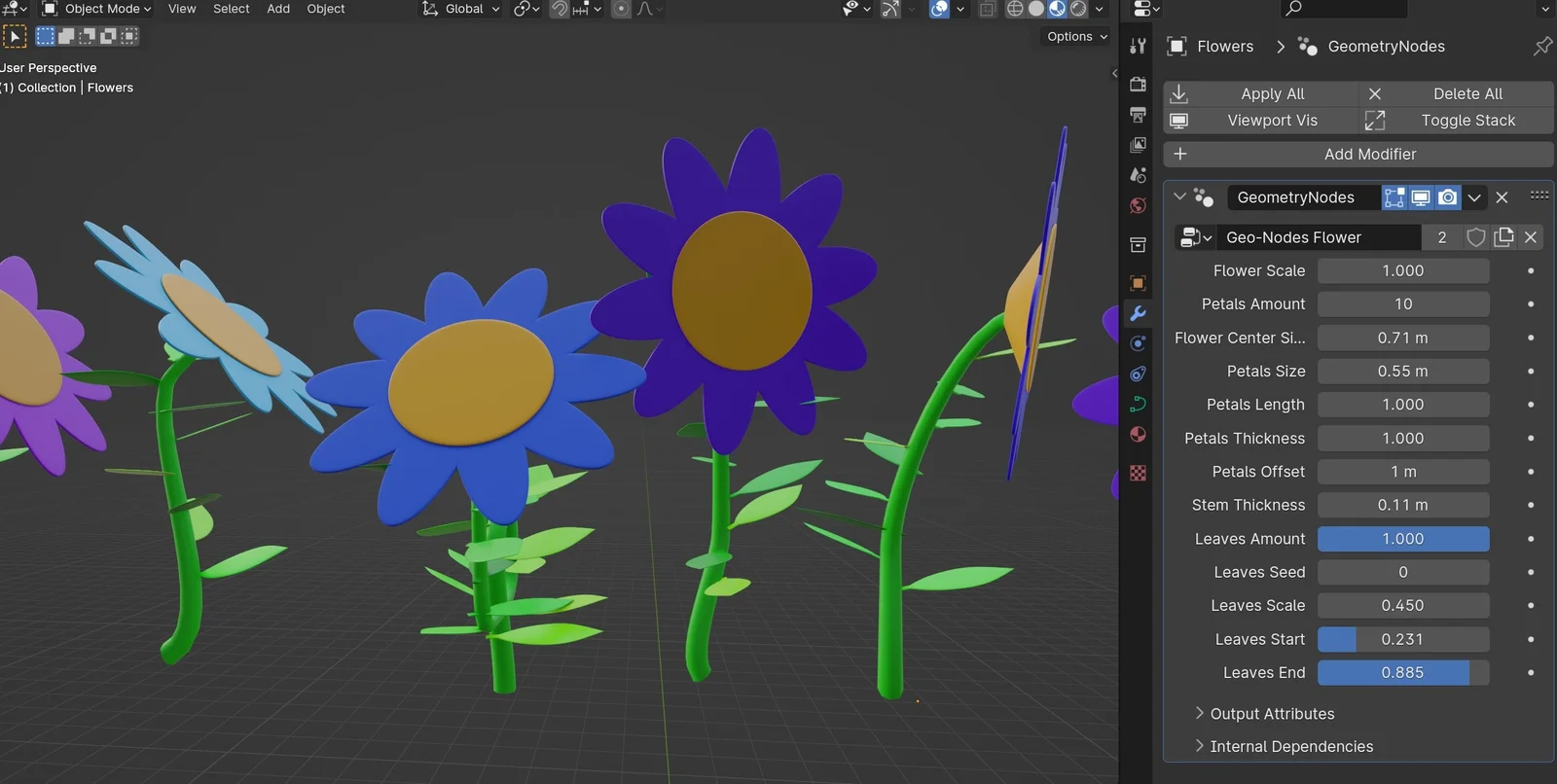Open the View Layer properties tab
1557x784 pixels.
coord(1138,145)
